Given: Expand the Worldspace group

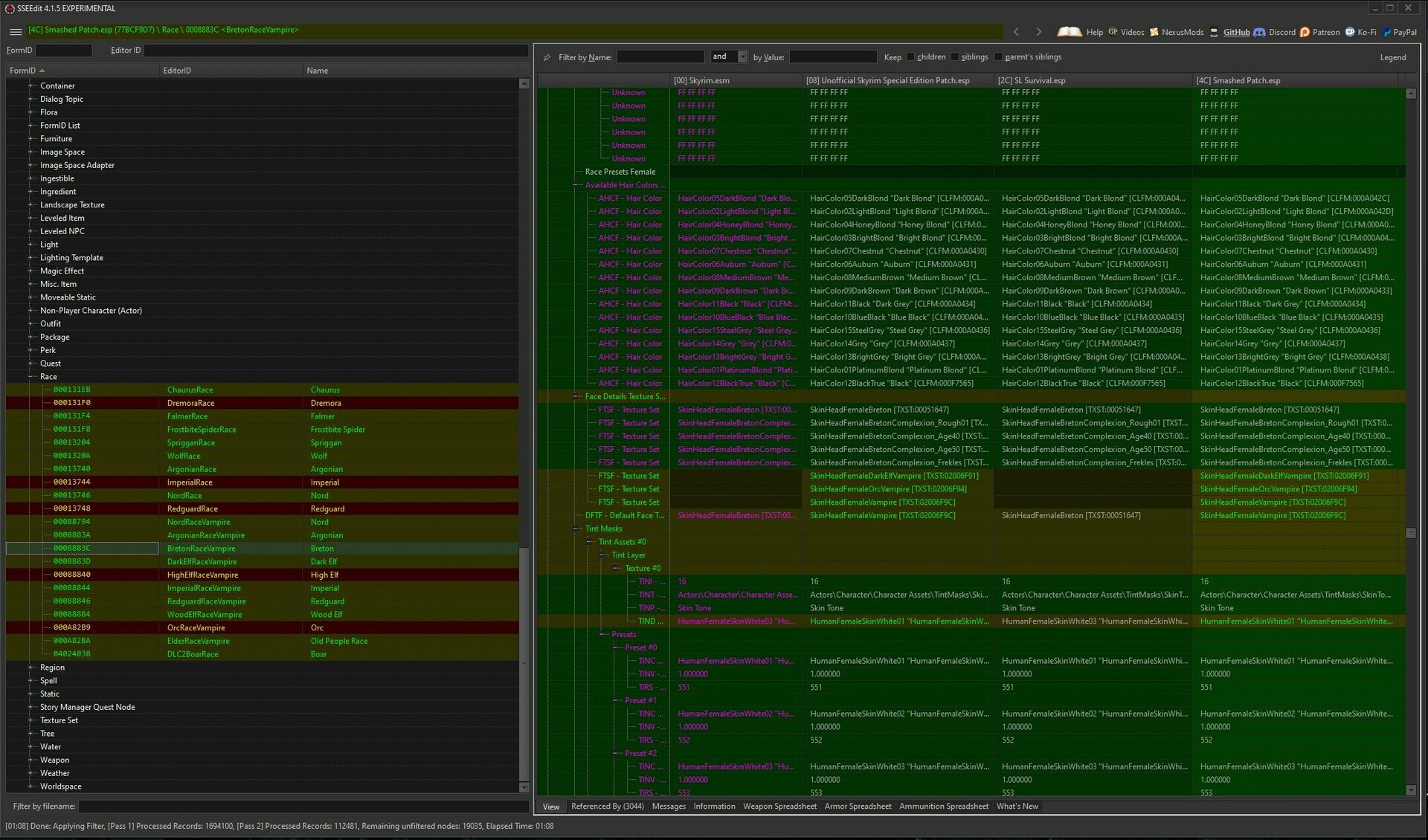Looking at the screenshot, I should pos(30,786).
